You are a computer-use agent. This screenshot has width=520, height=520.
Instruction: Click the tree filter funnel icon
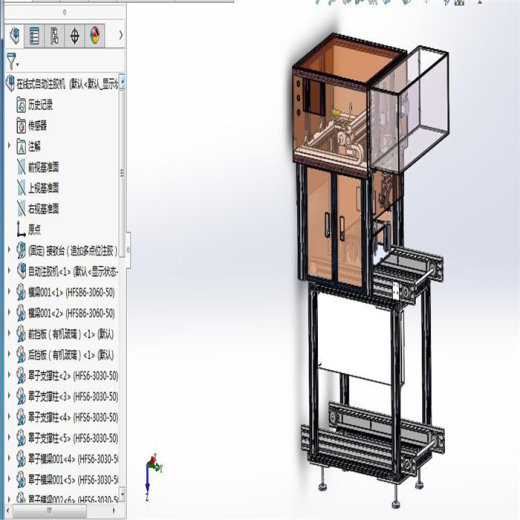tap(12, 61)
